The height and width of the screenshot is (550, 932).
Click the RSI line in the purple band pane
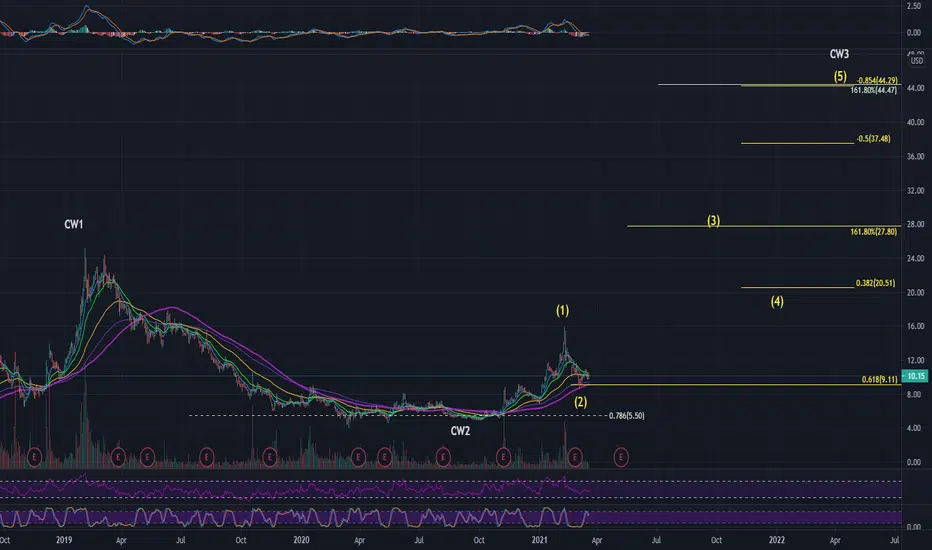tap(294, 491)
